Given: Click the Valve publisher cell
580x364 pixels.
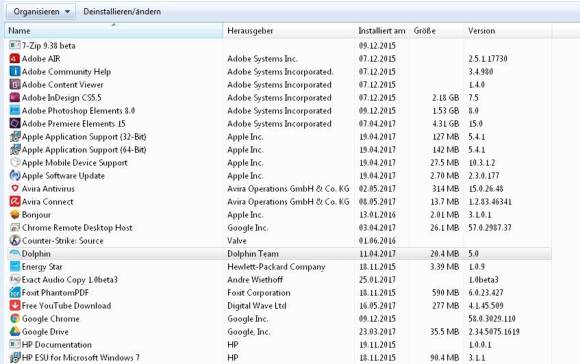Looking at the screenshot, I should (x=237, y=240).
